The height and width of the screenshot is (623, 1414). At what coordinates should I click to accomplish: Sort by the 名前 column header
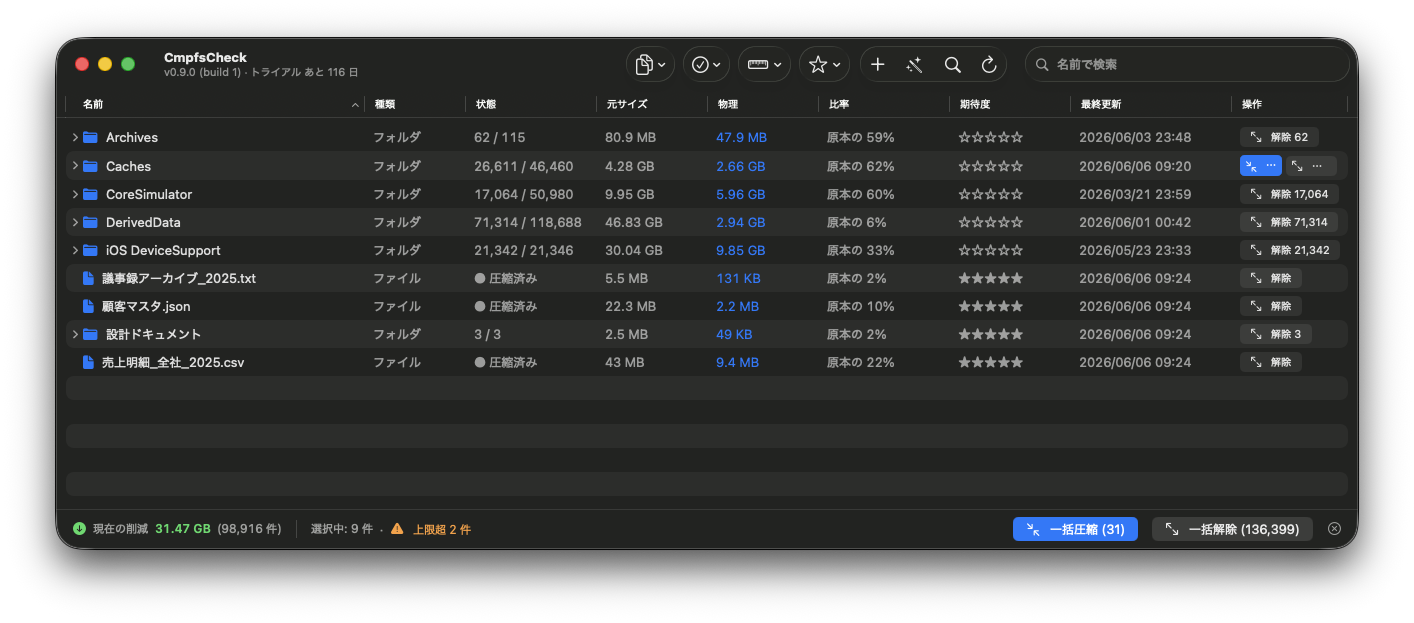215,104
